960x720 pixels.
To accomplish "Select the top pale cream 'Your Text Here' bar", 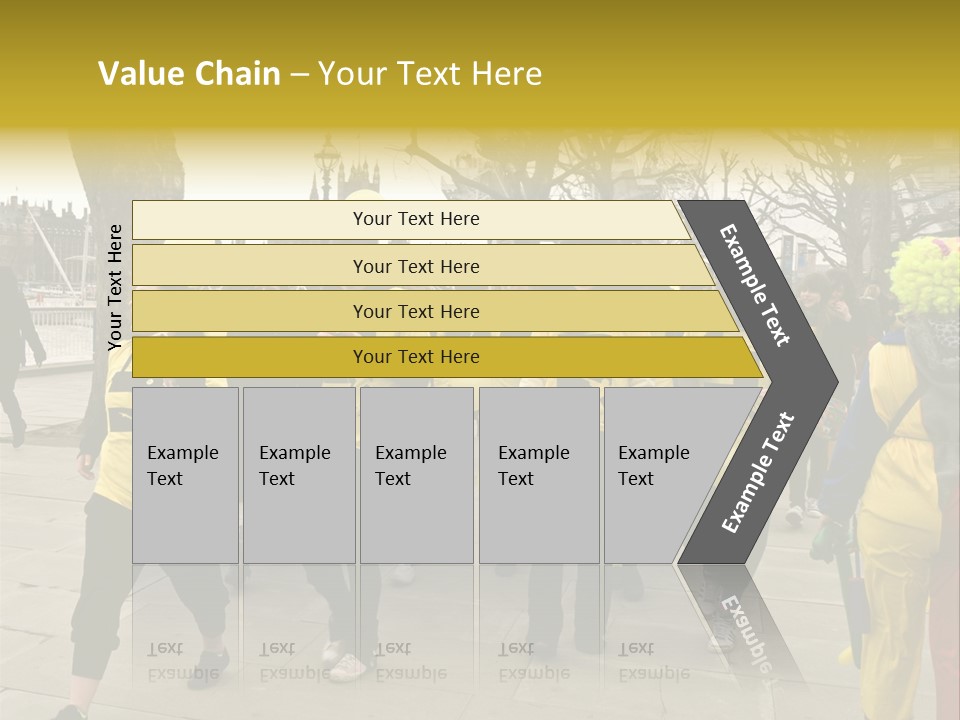I will coord(411,220).
